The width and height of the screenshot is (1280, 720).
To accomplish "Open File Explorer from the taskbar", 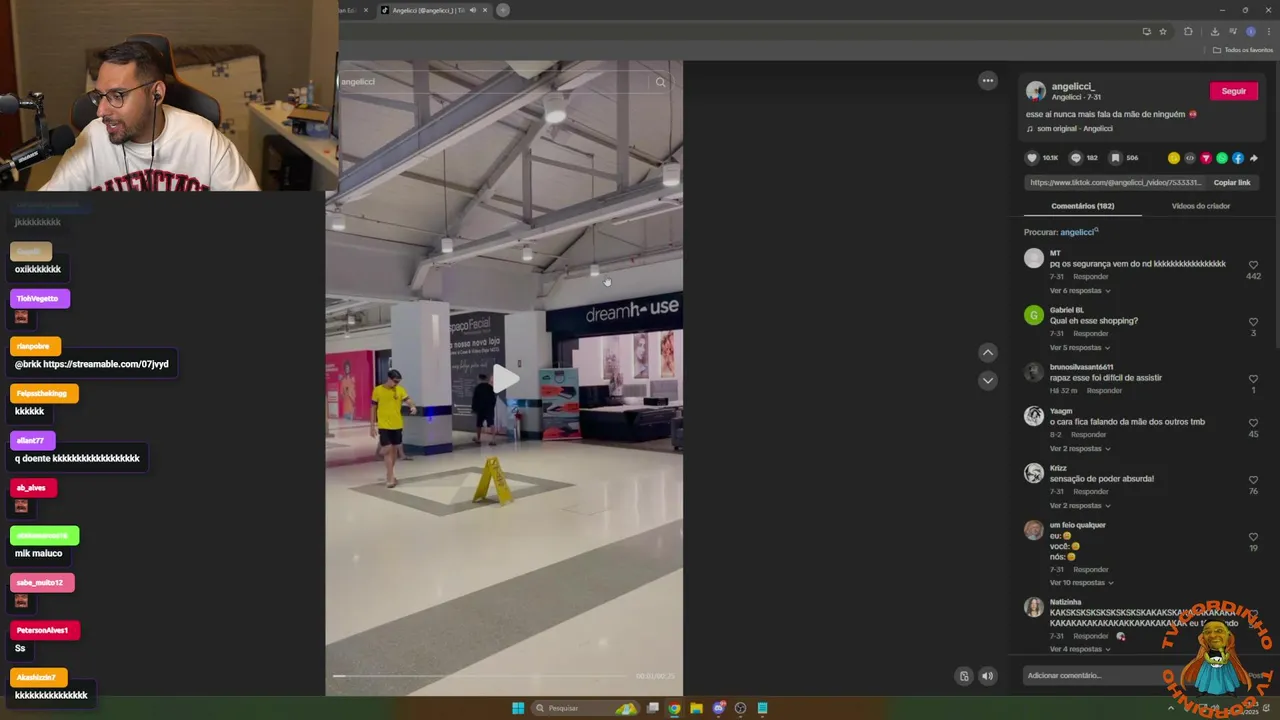I will click(x=696, y=708).
